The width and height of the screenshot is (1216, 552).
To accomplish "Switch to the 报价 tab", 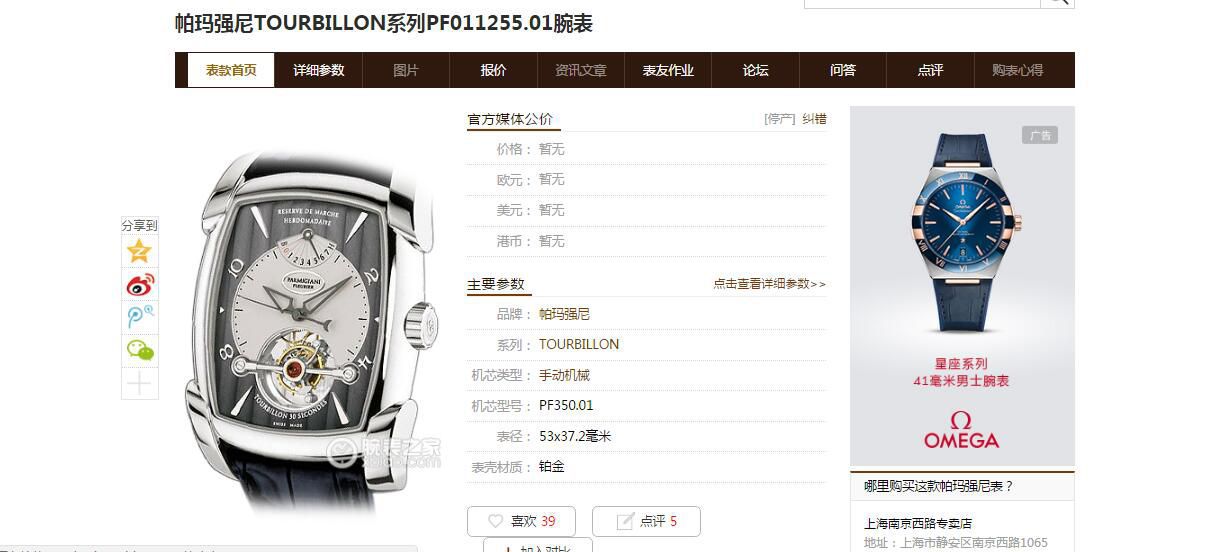I will (x=493, y=70).
